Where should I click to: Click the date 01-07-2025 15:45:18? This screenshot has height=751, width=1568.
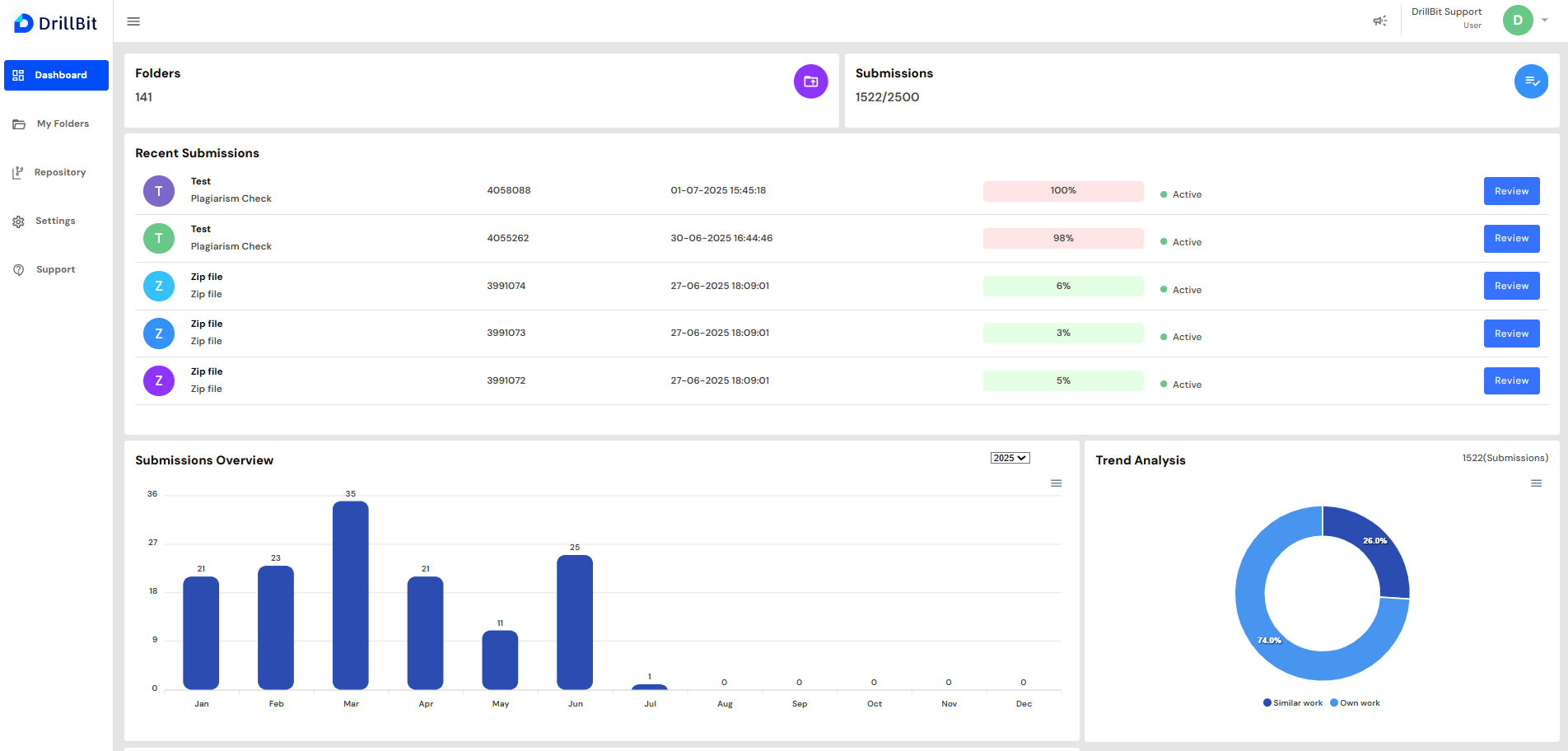point(718,190)
